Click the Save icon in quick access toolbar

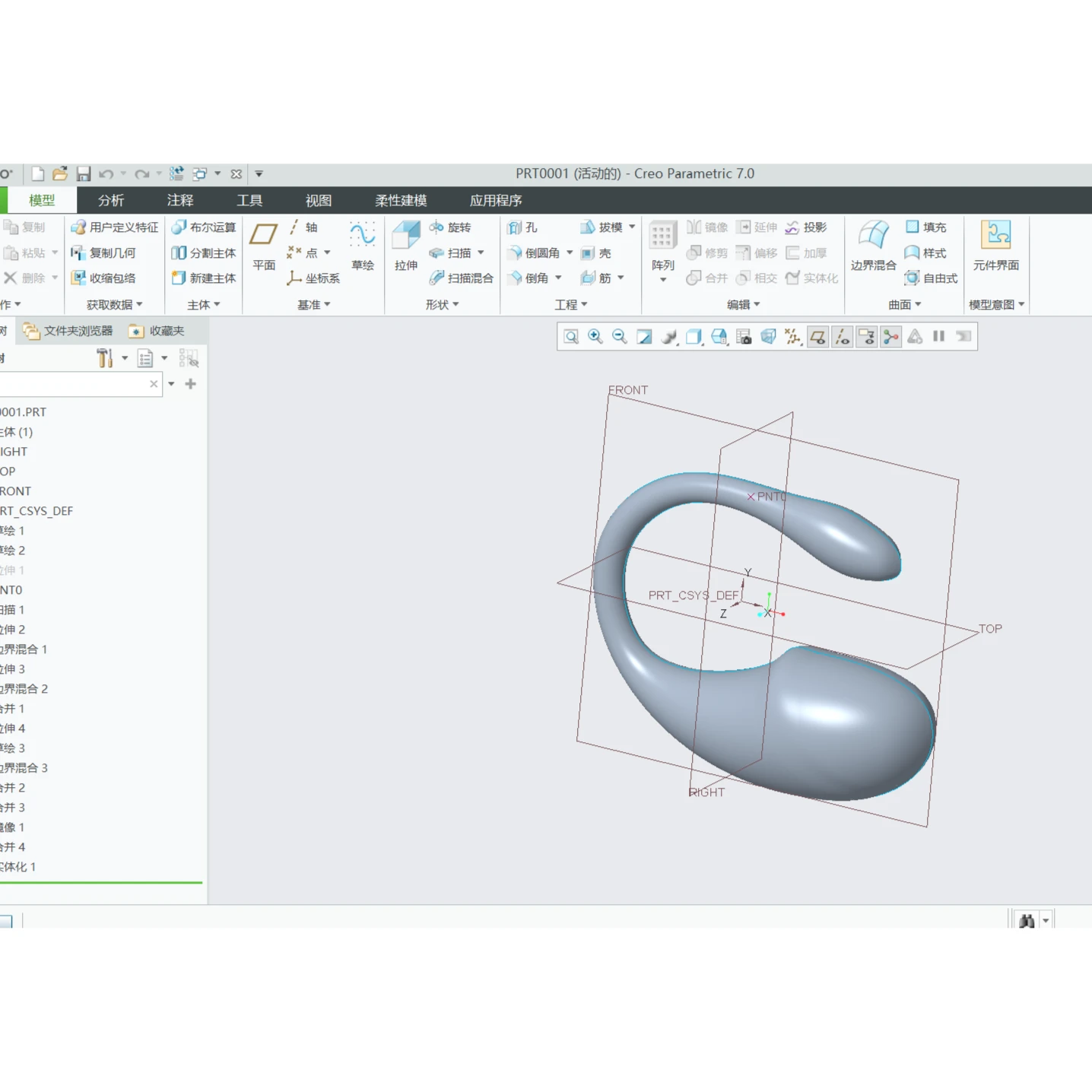(84, 174)
